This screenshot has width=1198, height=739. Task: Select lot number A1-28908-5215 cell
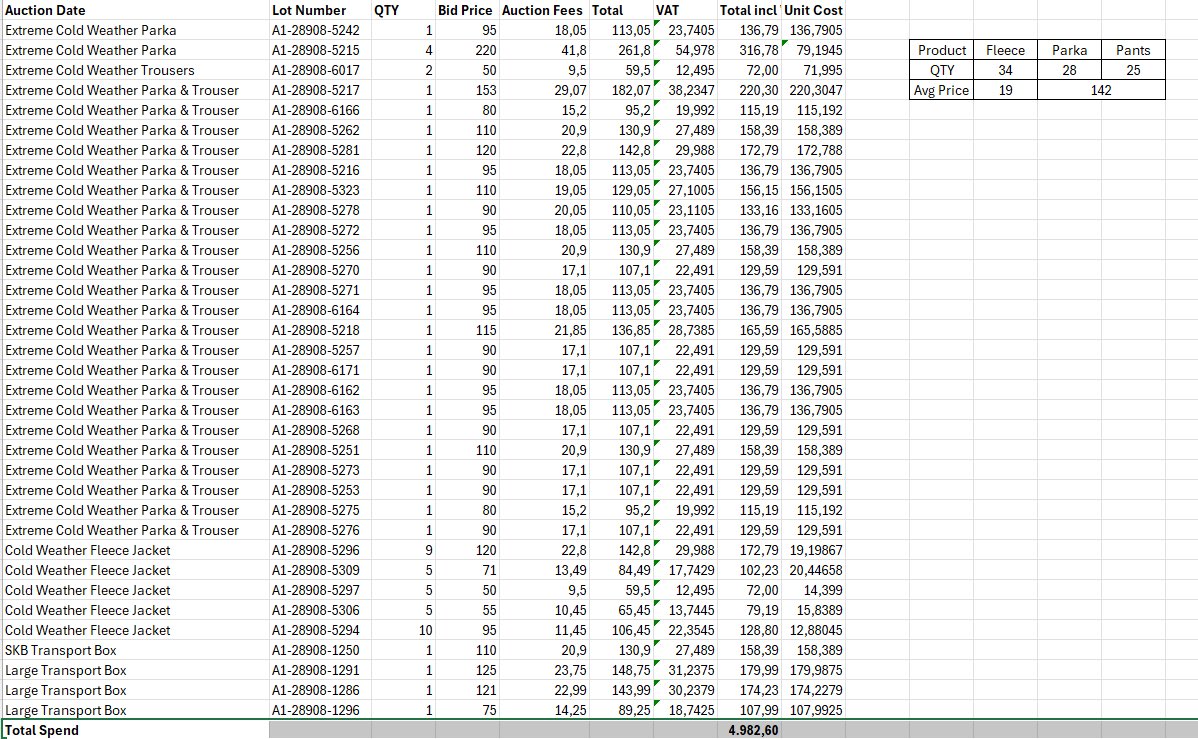click(320, 50)
